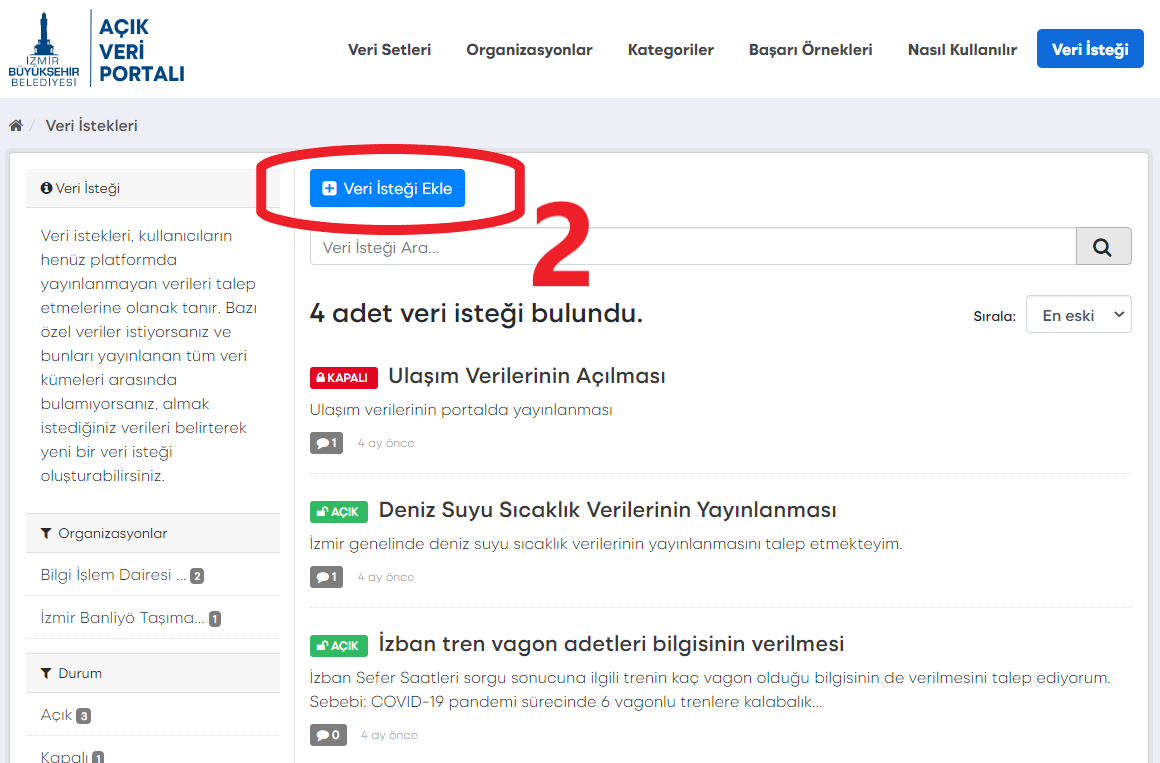
Task: Click the Veri İsteği button in header
Action: pyautogui.click(x=1089, y=49)
